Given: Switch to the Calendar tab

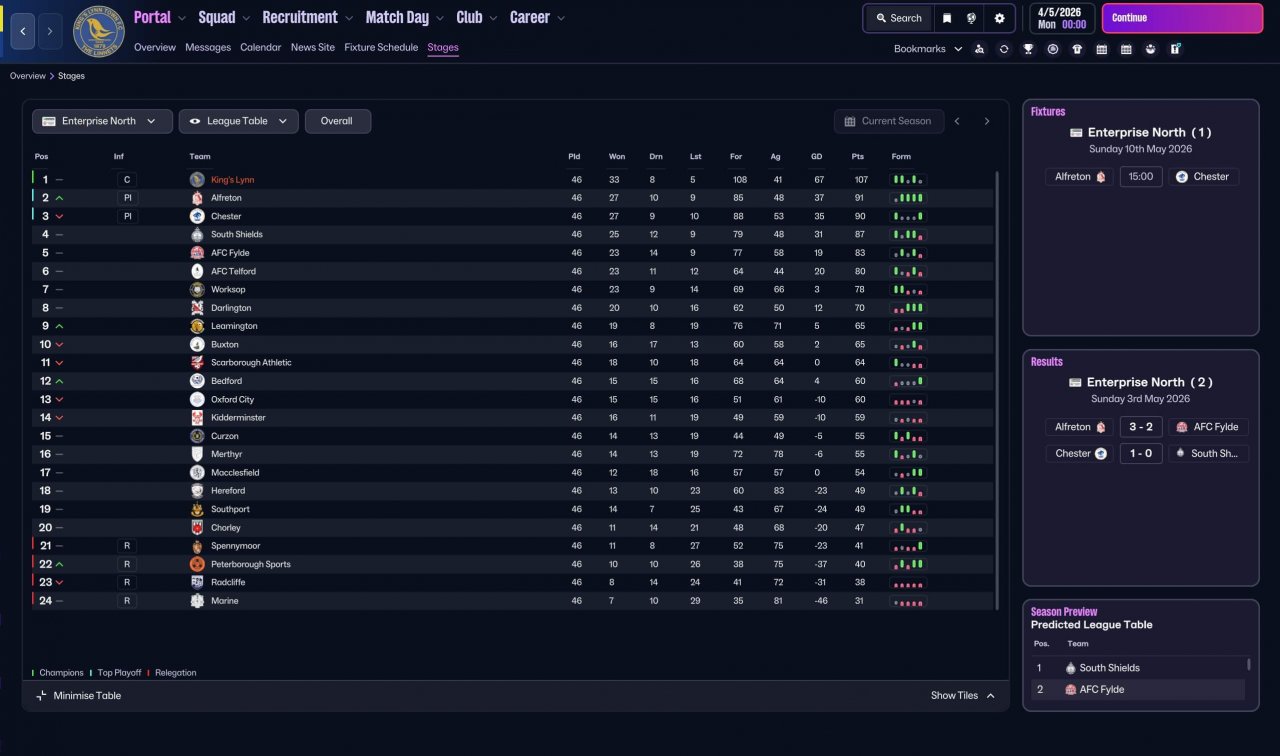Looking at the screenshot, I should click(260, 47).
